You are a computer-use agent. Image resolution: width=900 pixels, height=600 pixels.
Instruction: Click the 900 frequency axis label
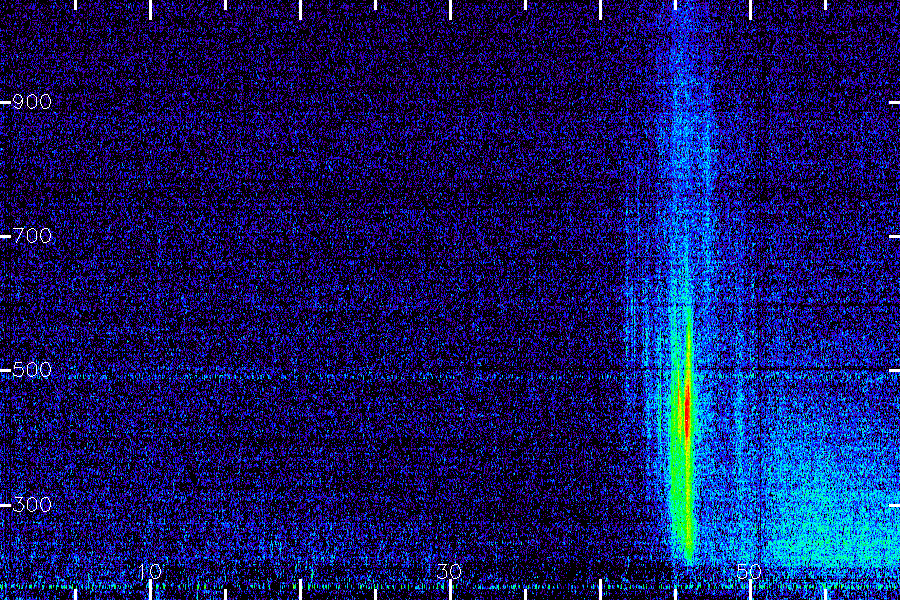click(32, 102)
